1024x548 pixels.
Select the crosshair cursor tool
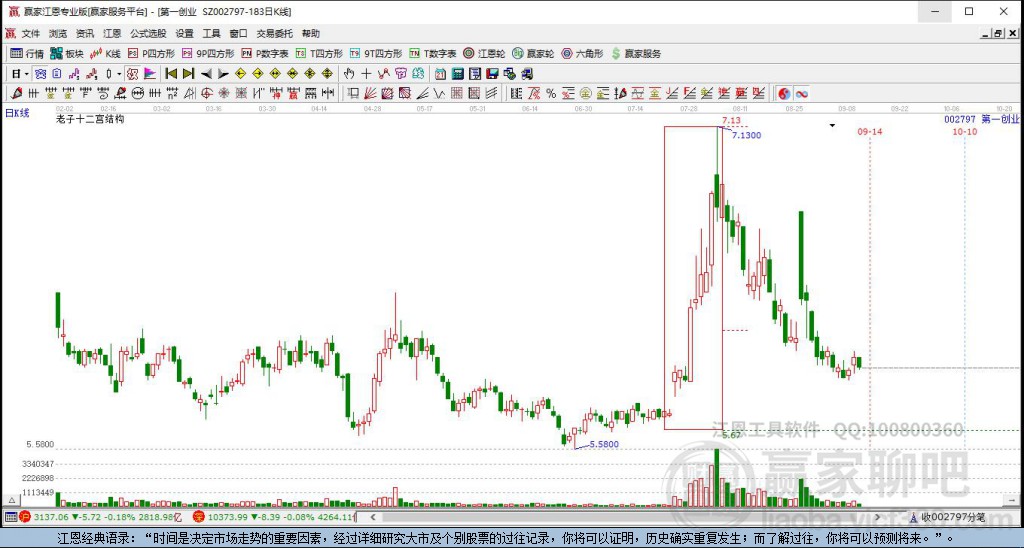tap(366, 74)
